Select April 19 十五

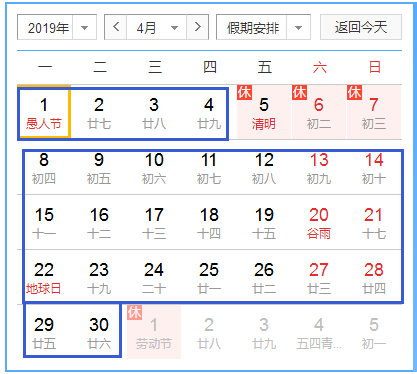click(x=264, y=223)
